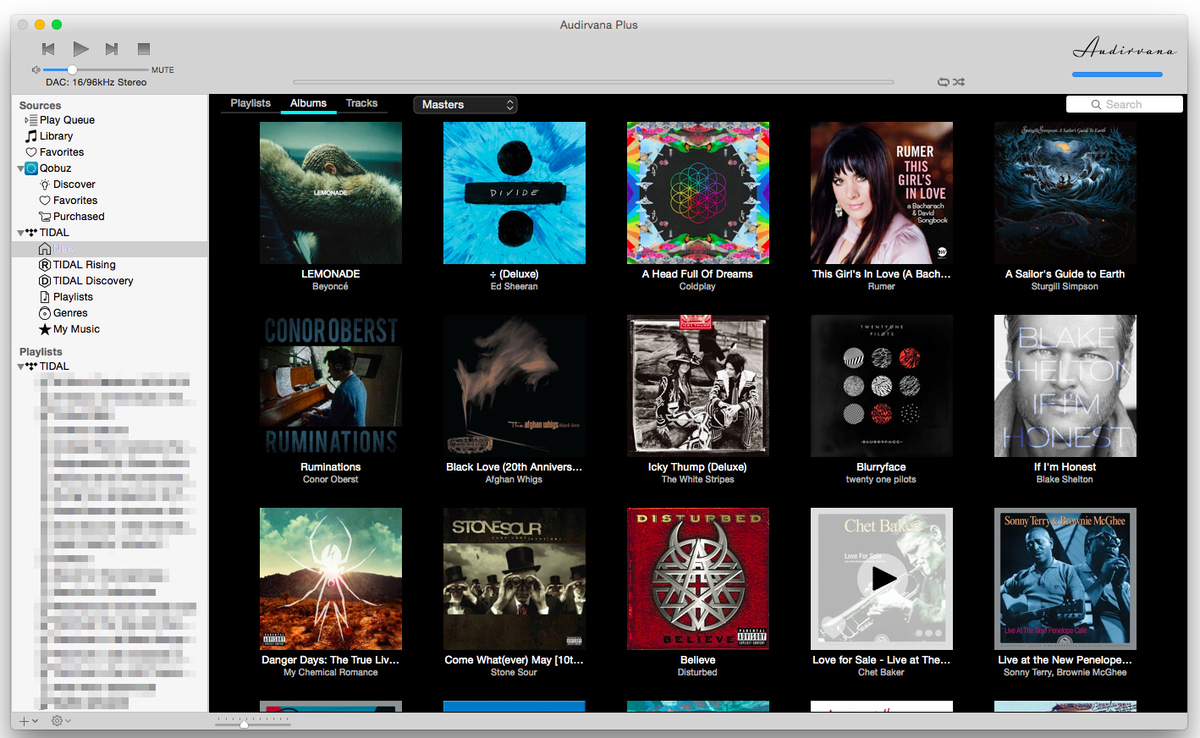
Task: Open Black Love album cover
Action: [514, 386]
